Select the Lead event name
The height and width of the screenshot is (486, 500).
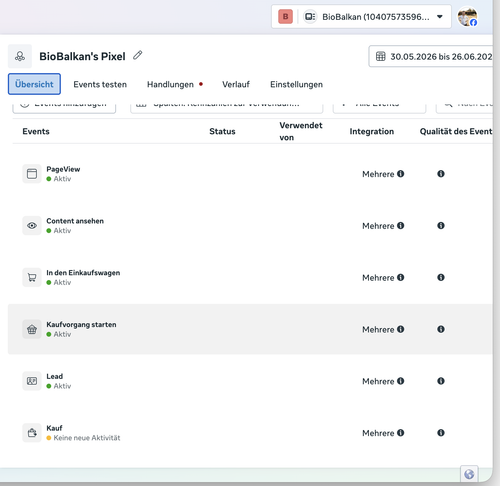tap(54, 376)
